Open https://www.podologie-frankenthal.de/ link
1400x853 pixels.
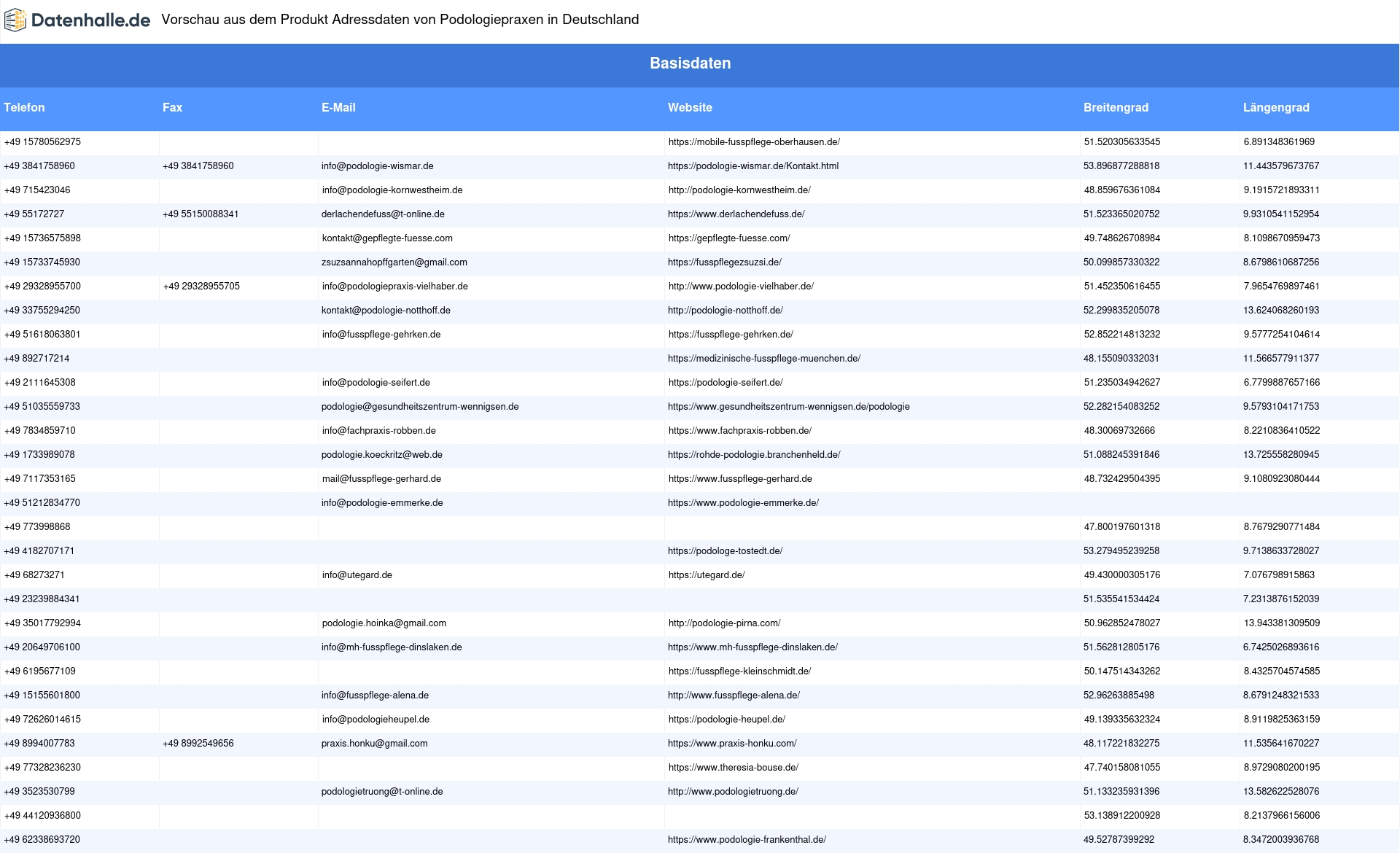pyautogui.click(x=747, y=840)
